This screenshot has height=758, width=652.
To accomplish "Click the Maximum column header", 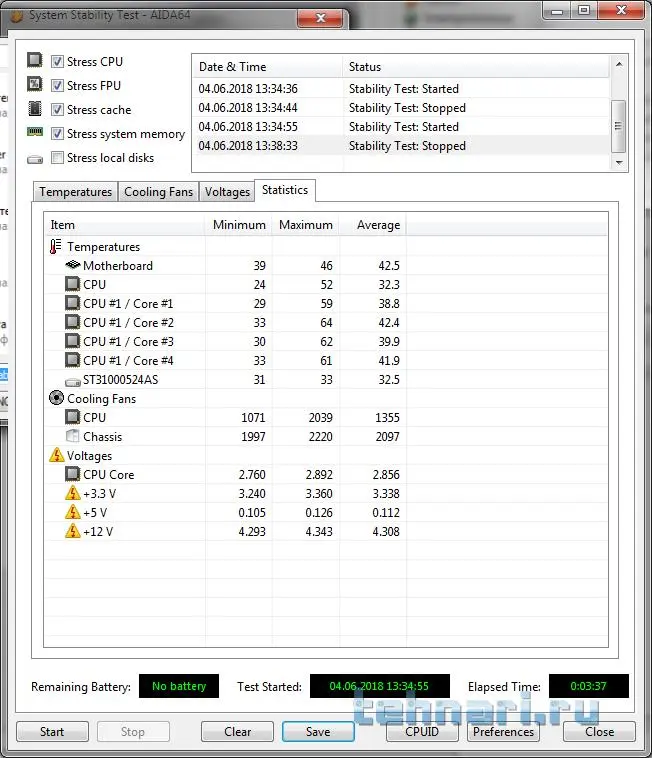I will [x=305, y=225].
